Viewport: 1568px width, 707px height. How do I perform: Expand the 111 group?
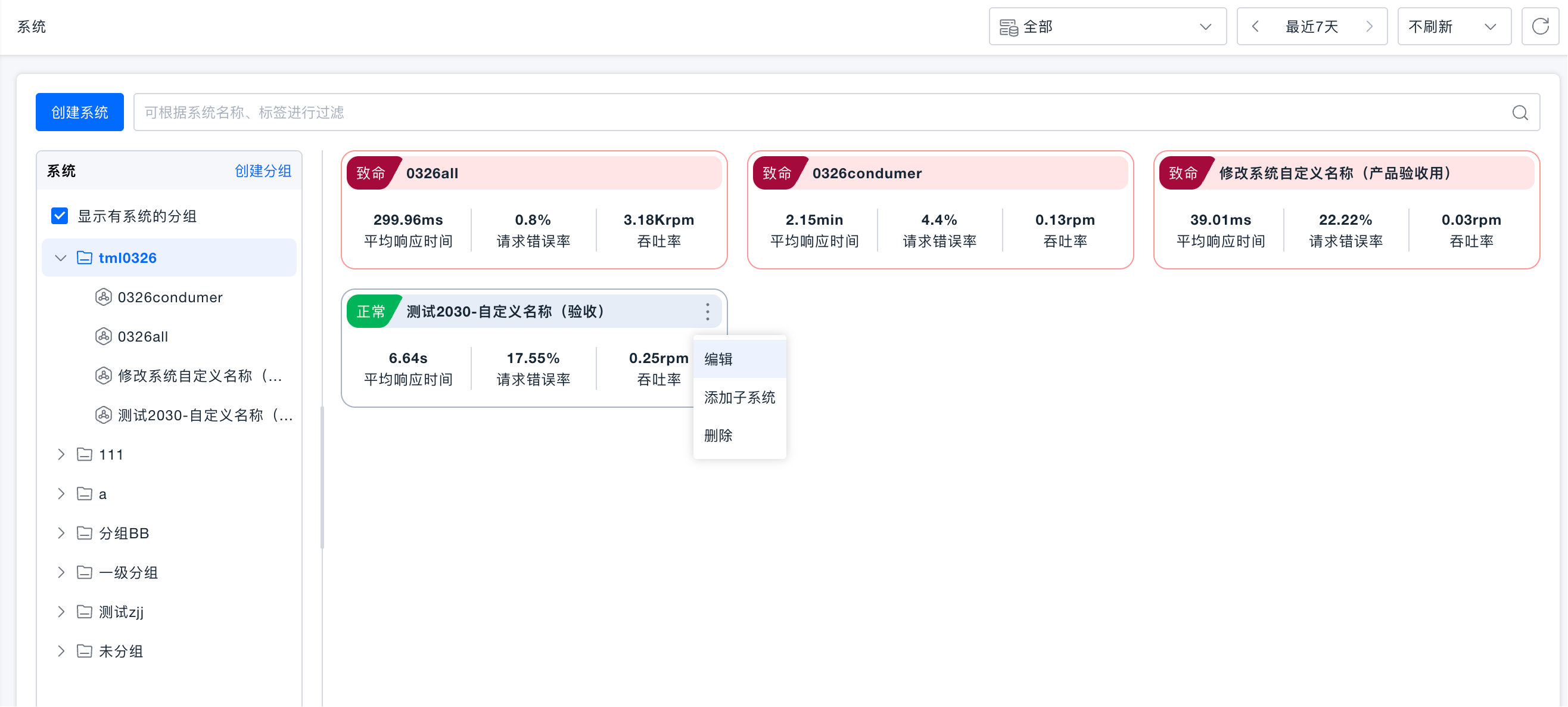pyautogui.click(x=61, y=454)
